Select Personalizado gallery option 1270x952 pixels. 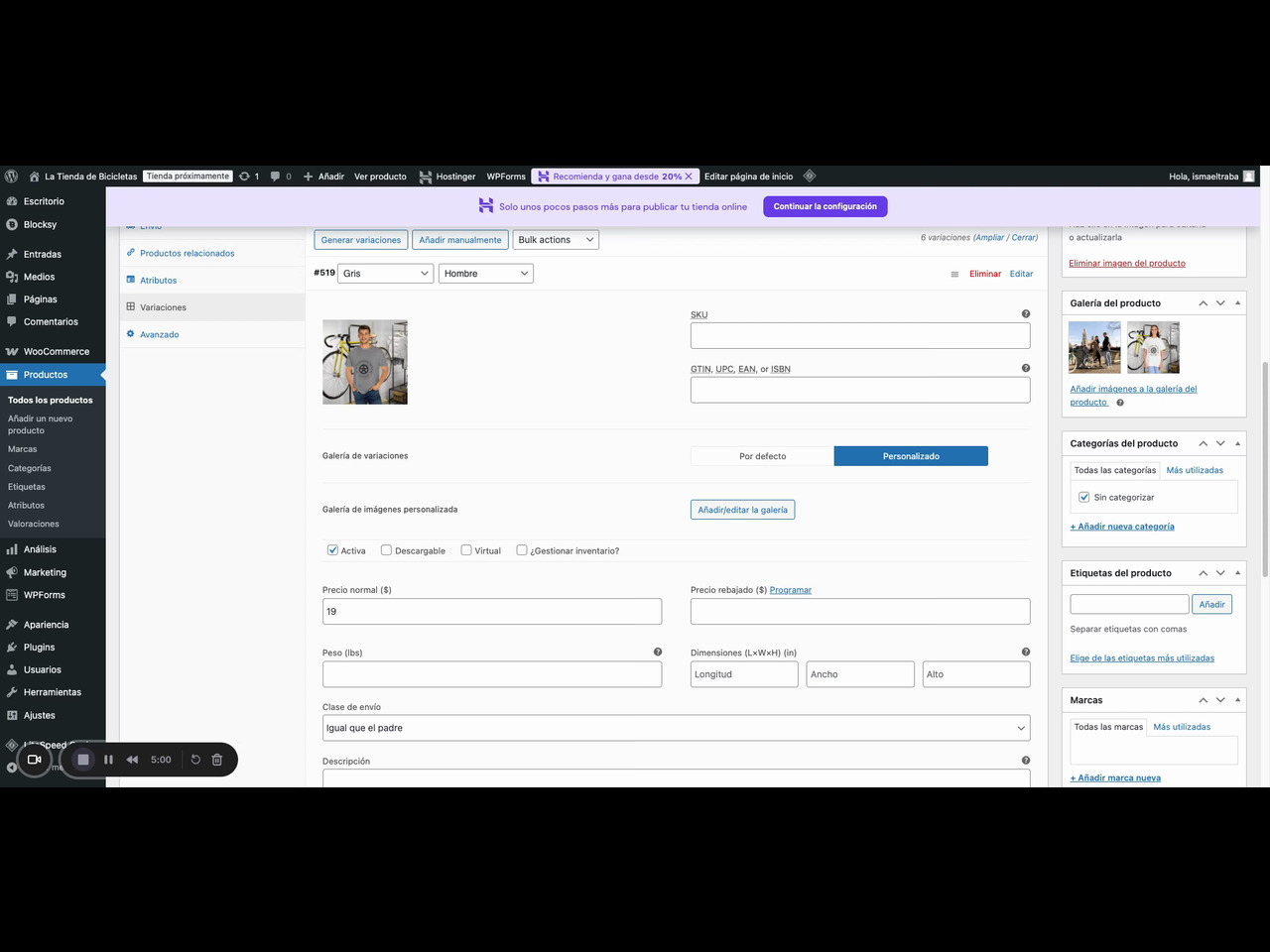click(911, 456)
